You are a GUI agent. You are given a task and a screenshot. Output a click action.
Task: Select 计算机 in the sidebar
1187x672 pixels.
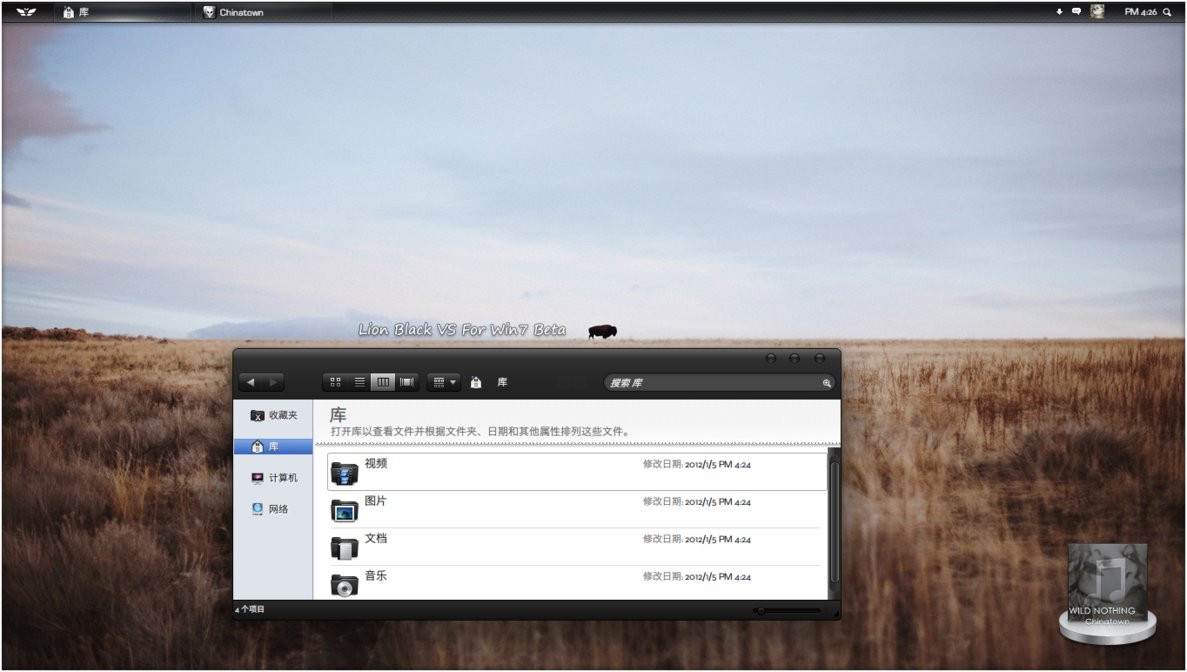[274, 478]
